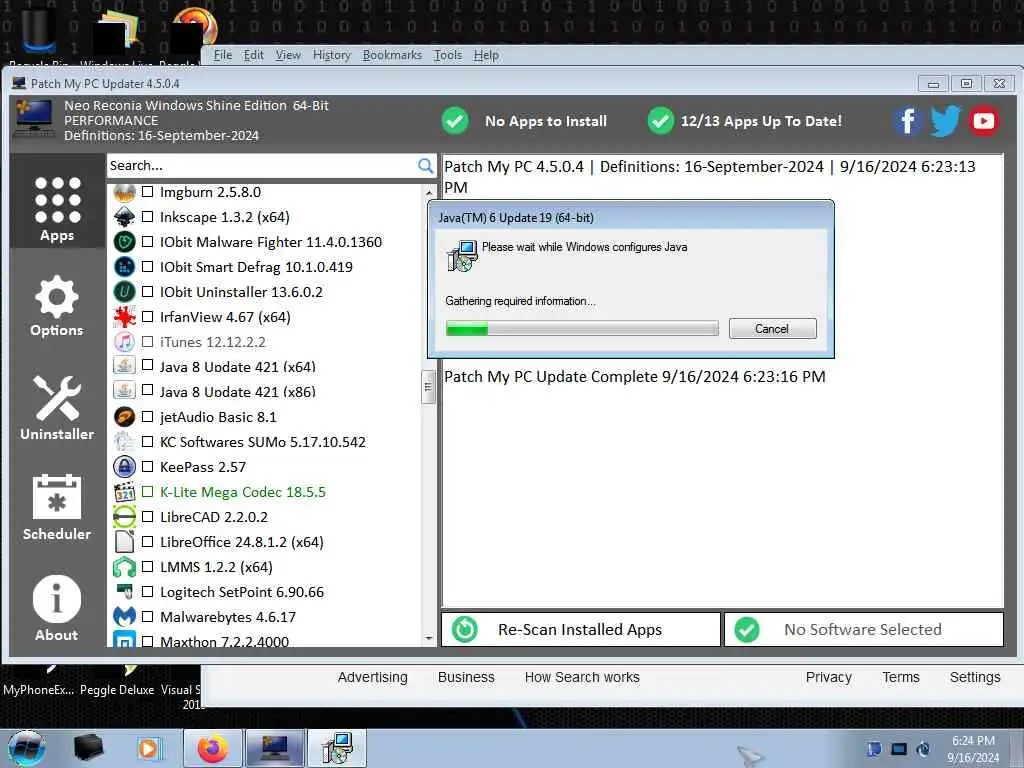1024x768 pixels.
Task: Click the search magnifier icon
Action: (425, 166)
